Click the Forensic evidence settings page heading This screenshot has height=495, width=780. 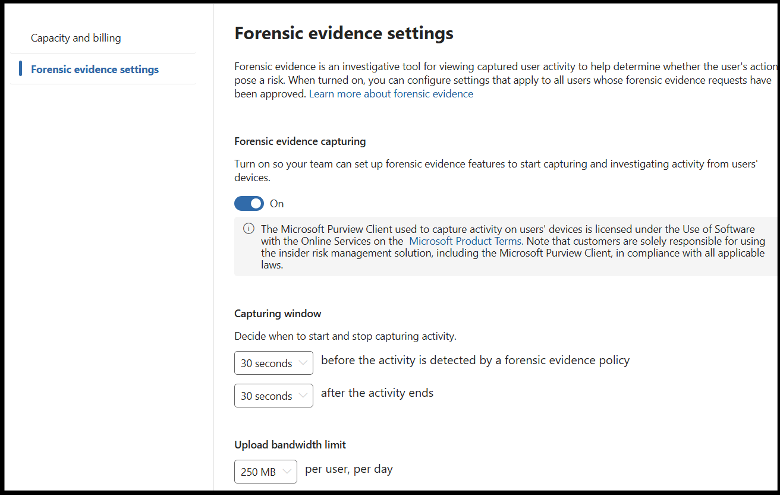(x=344, y=33)
